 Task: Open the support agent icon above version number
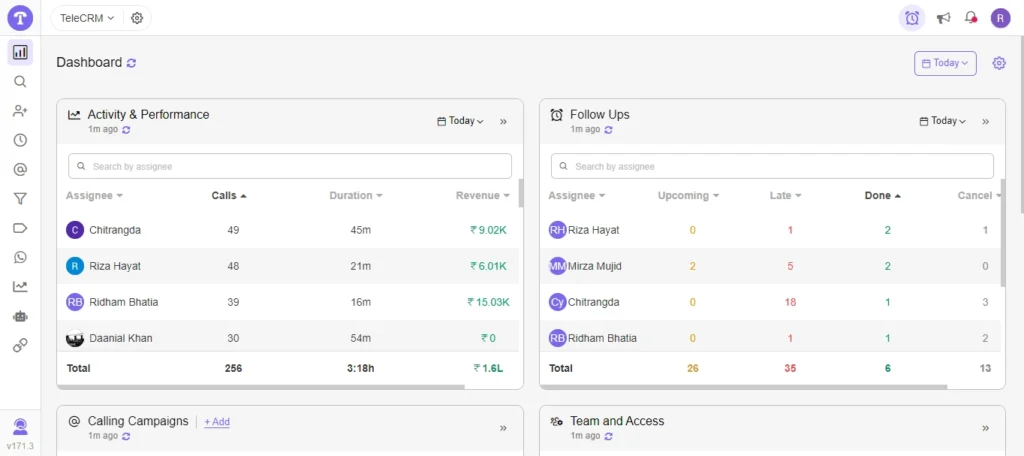(x=20, y=427)
